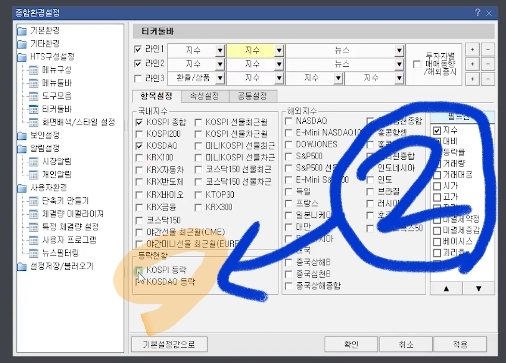
Task: Click the 기본설정값으로 button
Action: point(169,344)
